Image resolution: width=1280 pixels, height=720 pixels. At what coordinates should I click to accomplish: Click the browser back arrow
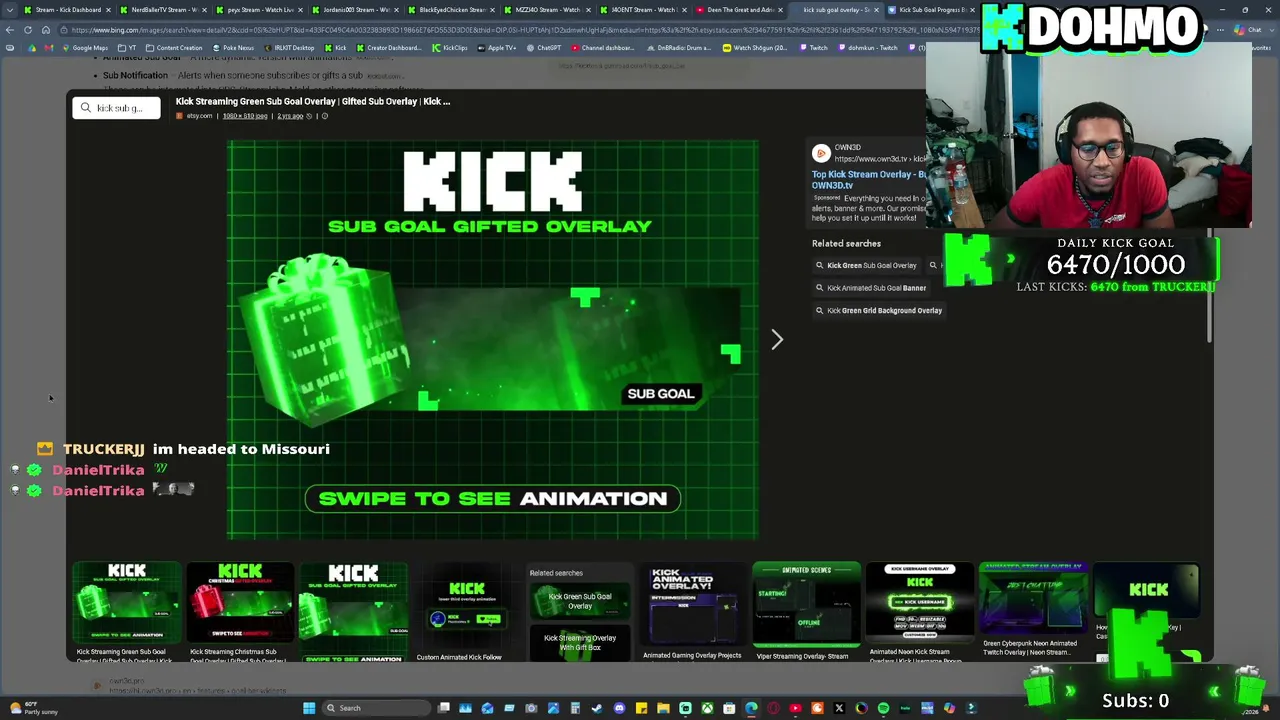point(10,30)
